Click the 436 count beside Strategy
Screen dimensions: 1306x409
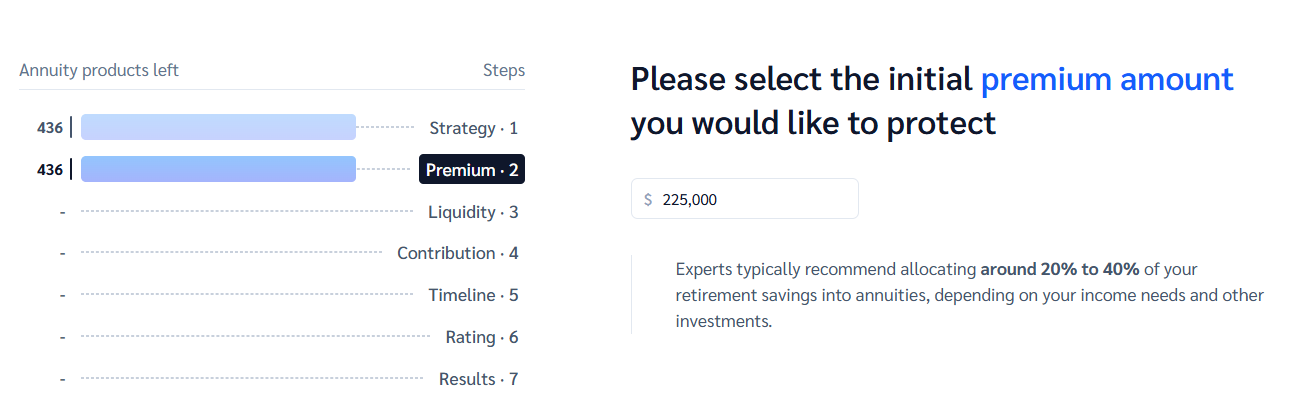[x=49, y=128]
